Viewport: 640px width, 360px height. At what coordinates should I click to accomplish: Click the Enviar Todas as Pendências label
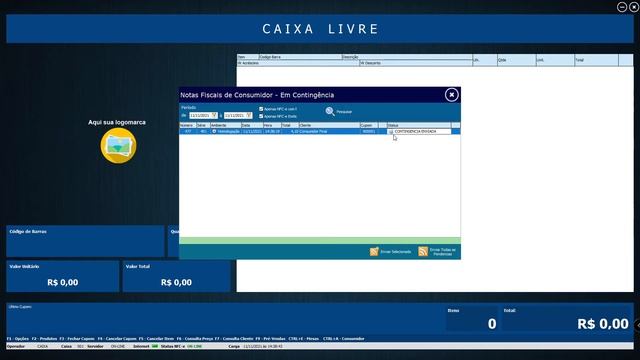(443, 252)
